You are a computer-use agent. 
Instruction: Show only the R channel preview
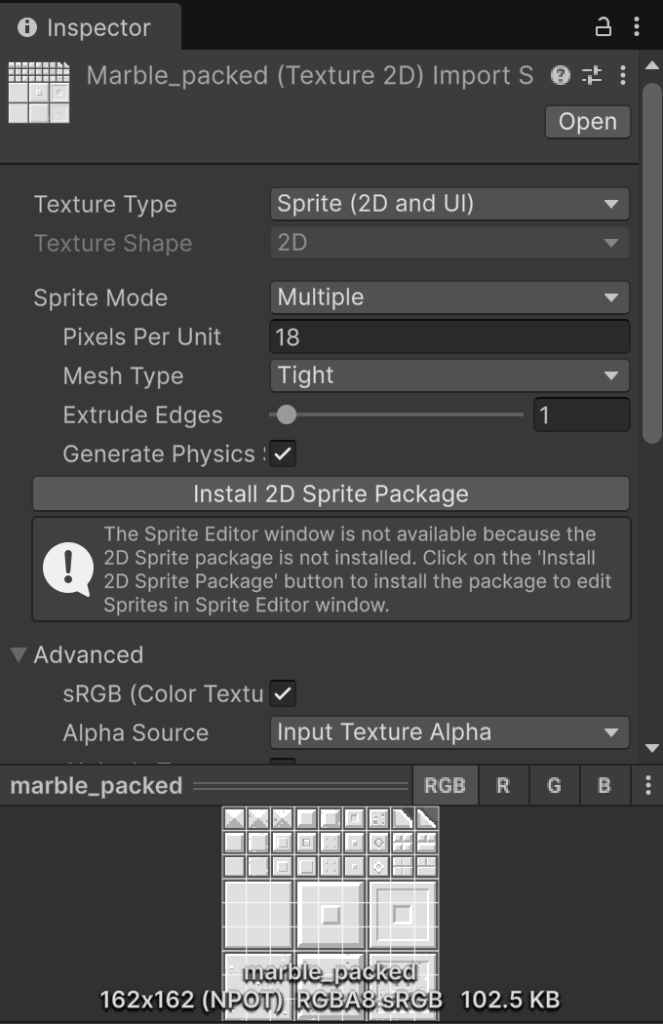coord(503,785)
